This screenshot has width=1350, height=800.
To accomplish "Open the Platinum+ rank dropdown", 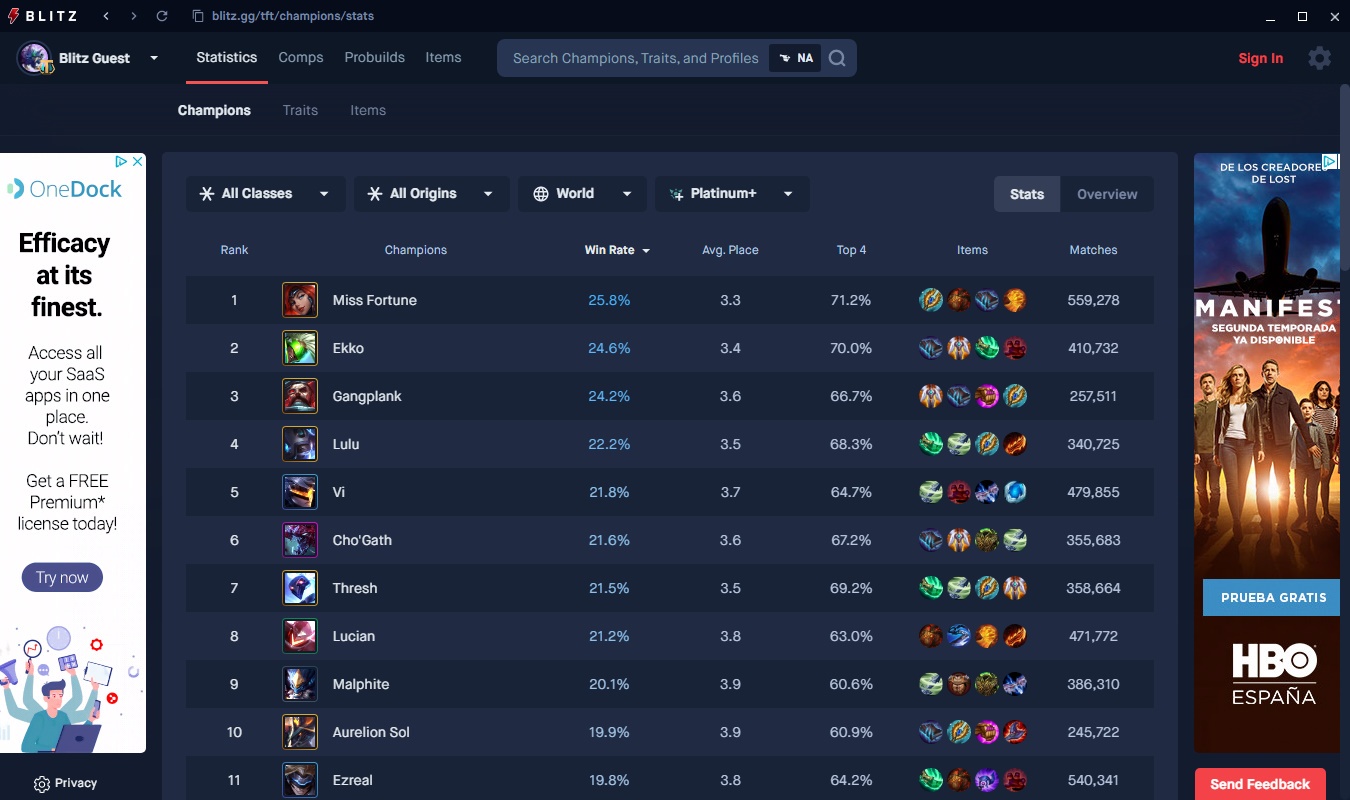I will [x=732, y=194].
